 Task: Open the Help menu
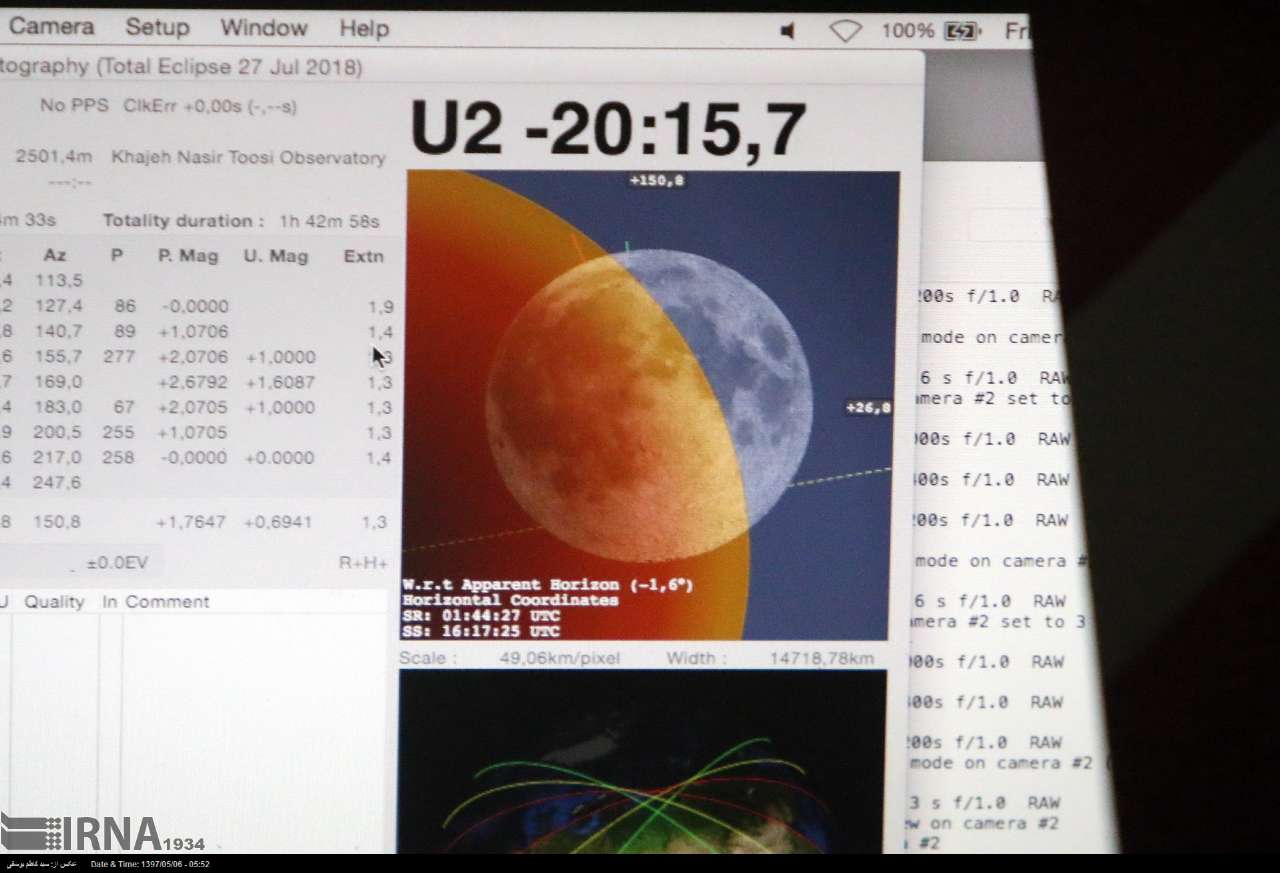click(364, 28)
